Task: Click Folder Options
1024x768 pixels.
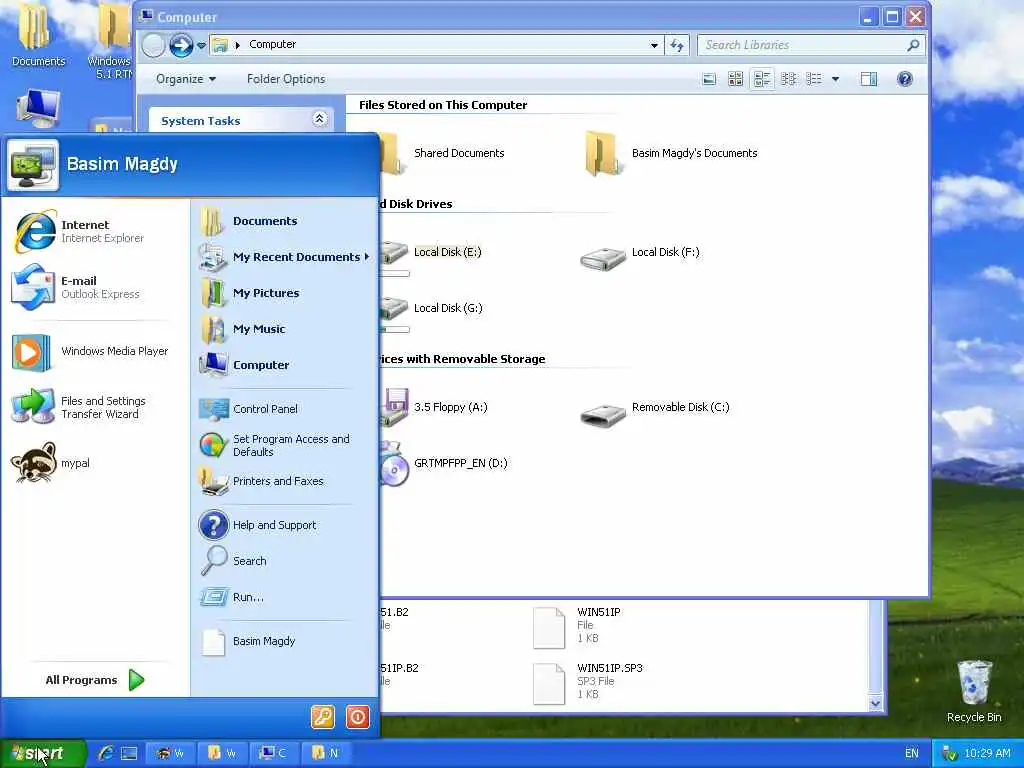Action: coord(286,79)
